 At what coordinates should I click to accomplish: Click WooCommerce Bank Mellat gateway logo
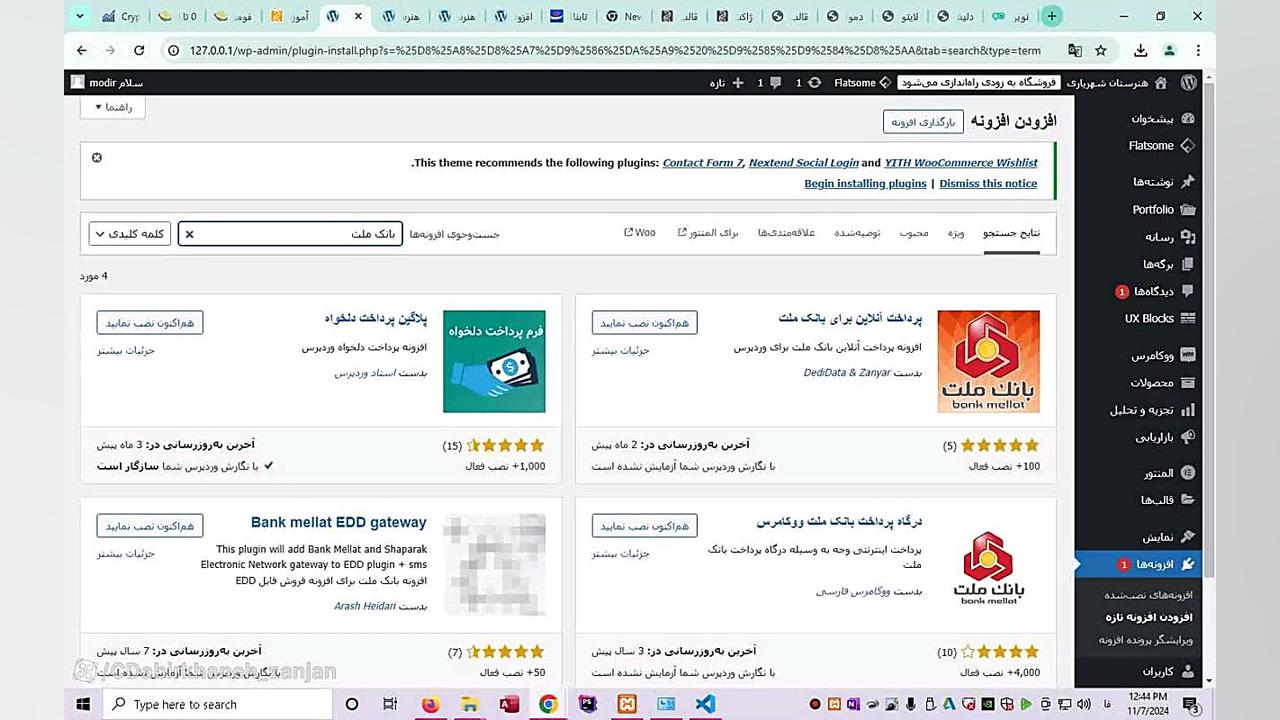[988, 565]
